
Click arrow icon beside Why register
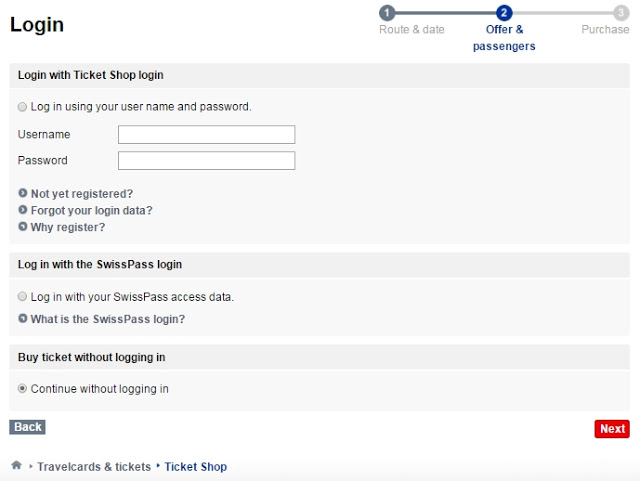click(23, 226)
